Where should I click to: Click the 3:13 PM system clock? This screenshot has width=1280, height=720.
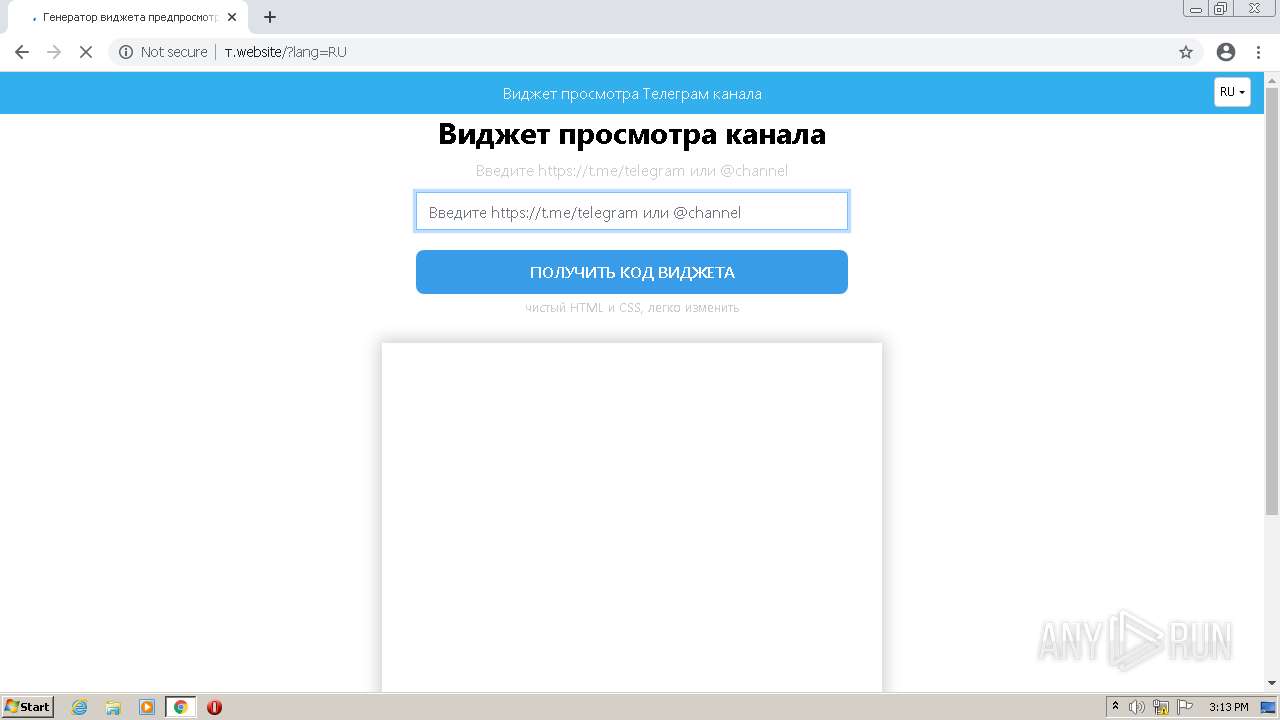1228,707
